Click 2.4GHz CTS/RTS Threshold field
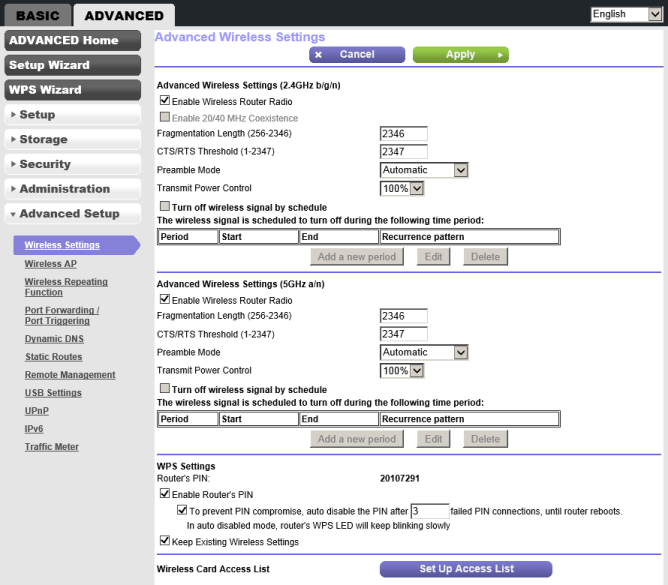Screen dimensions: 668x585 (x=403, y=151)
